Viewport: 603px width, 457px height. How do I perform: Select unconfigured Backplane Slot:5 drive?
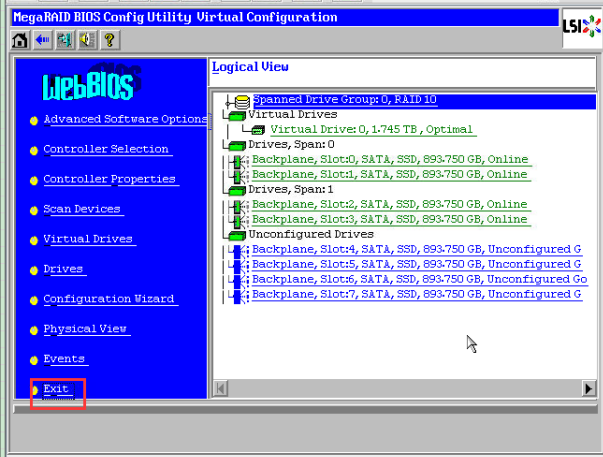tap(416, 265)
